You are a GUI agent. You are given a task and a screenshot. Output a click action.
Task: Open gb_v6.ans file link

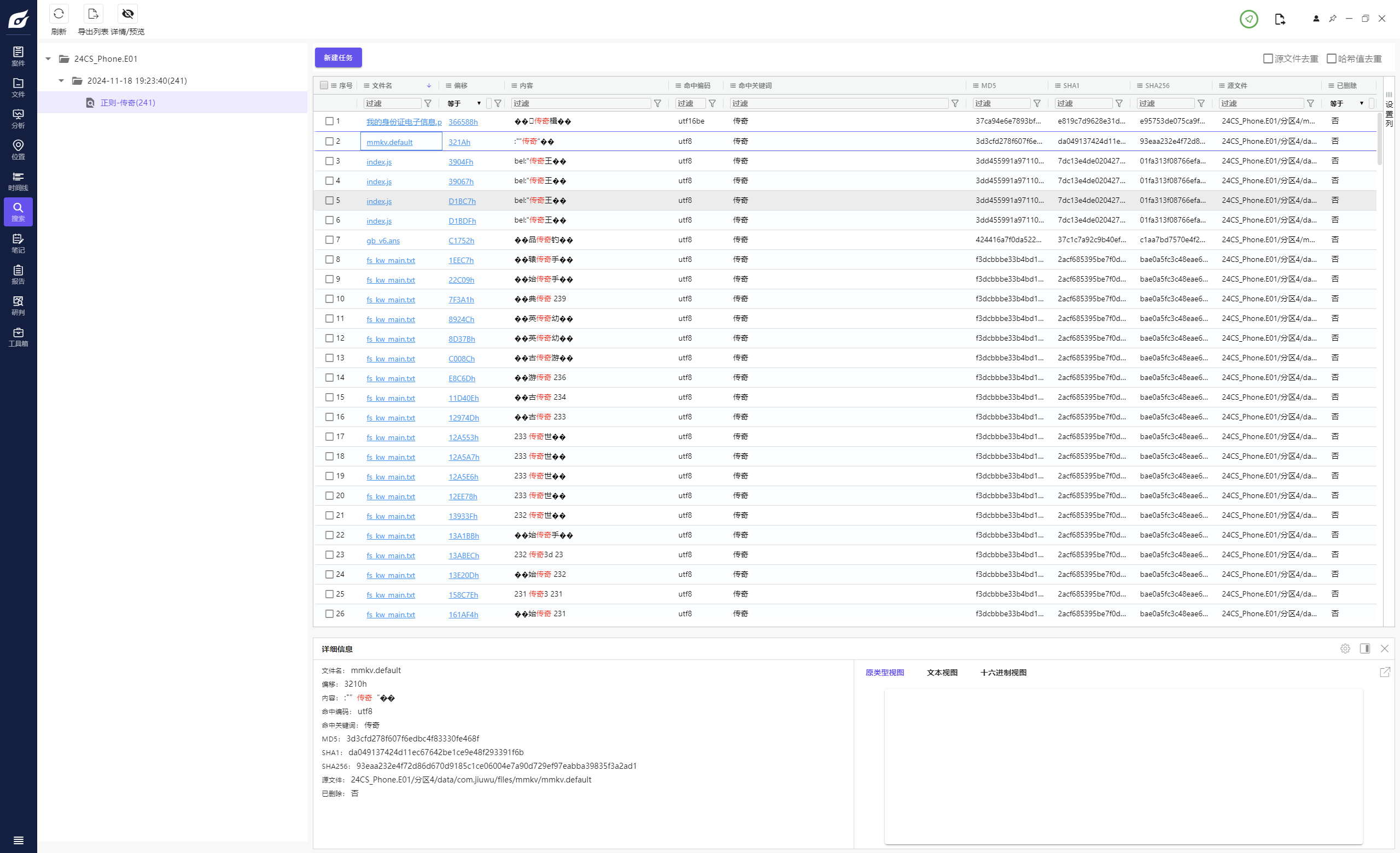coord(383,241)
